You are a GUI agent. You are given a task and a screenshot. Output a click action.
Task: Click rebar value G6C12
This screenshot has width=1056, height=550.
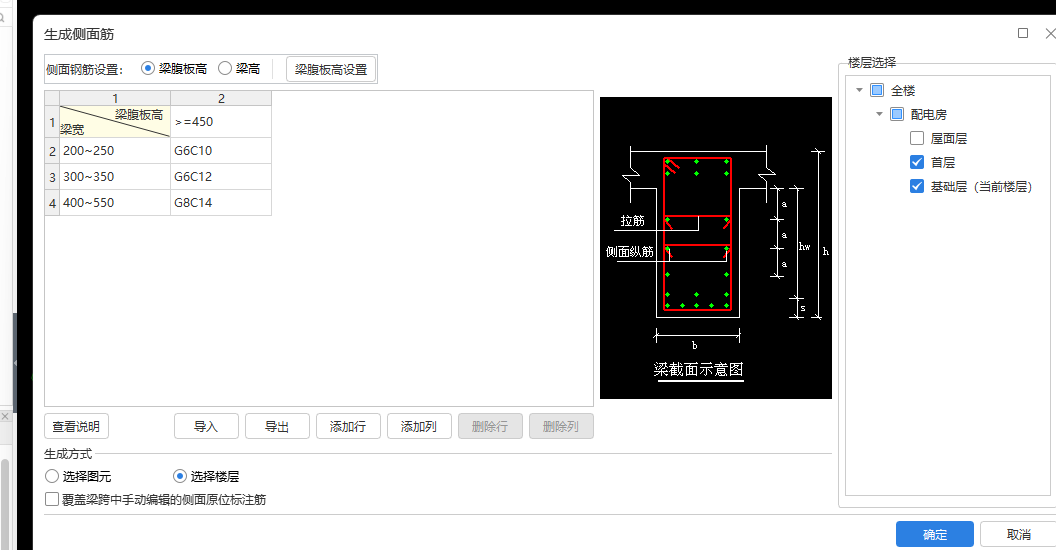[221, 177]
